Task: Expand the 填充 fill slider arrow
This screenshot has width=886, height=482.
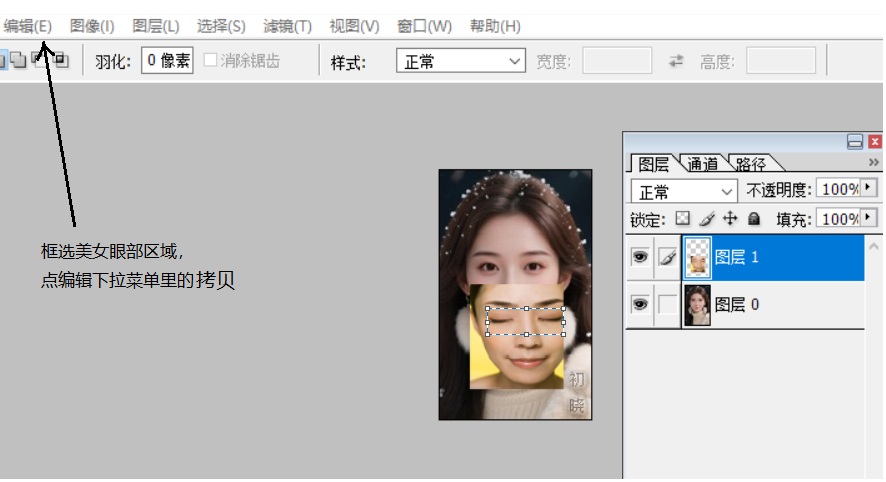Action: [x=867, y=217]
